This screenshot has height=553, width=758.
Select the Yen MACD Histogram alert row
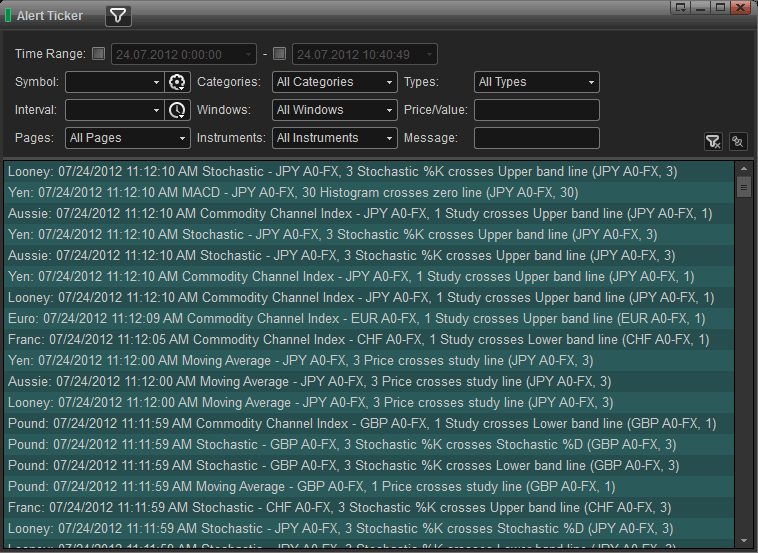pyautogui.click(x=362, y=192)
